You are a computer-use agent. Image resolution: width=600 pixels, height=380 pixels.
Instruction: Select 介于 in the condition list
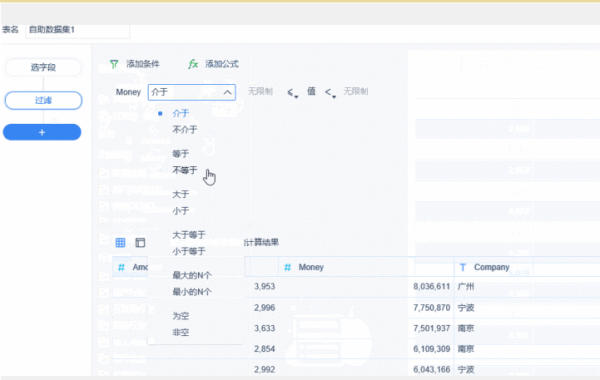(x=181, y=113)
